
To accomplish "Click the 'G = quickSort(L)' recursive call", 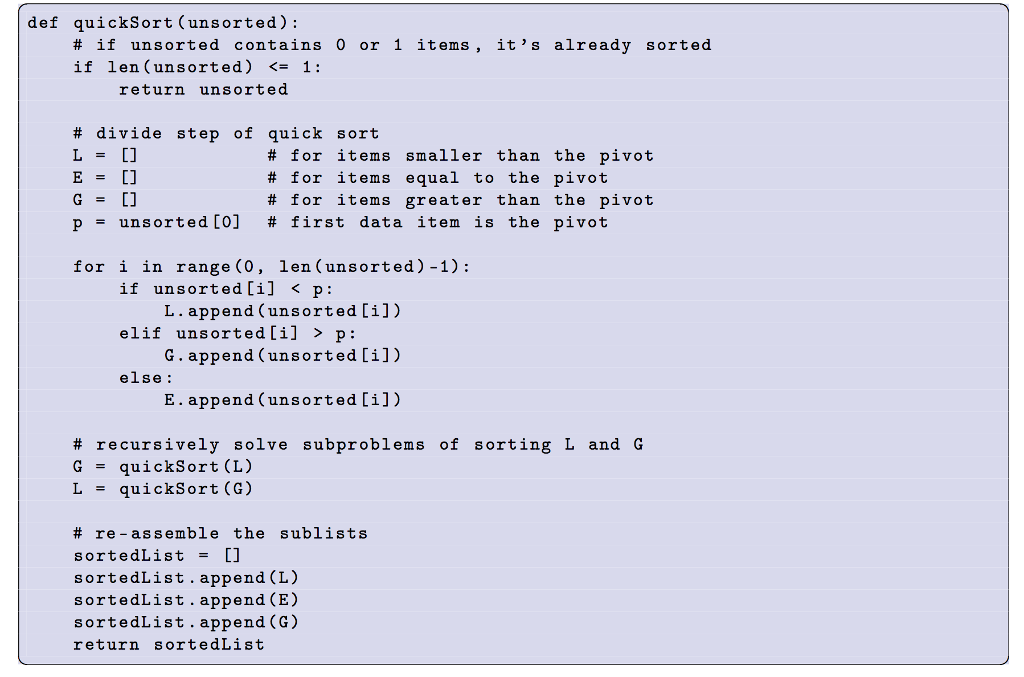I will [x=163, y=467].
